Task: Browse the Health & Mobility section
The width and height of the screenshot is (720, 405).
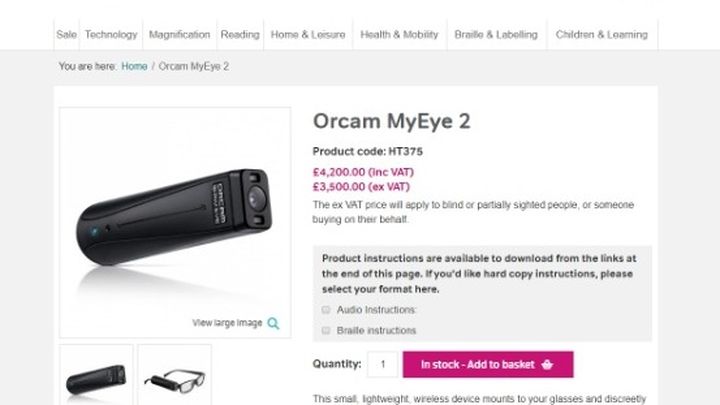Action: (x=399, y=34)
